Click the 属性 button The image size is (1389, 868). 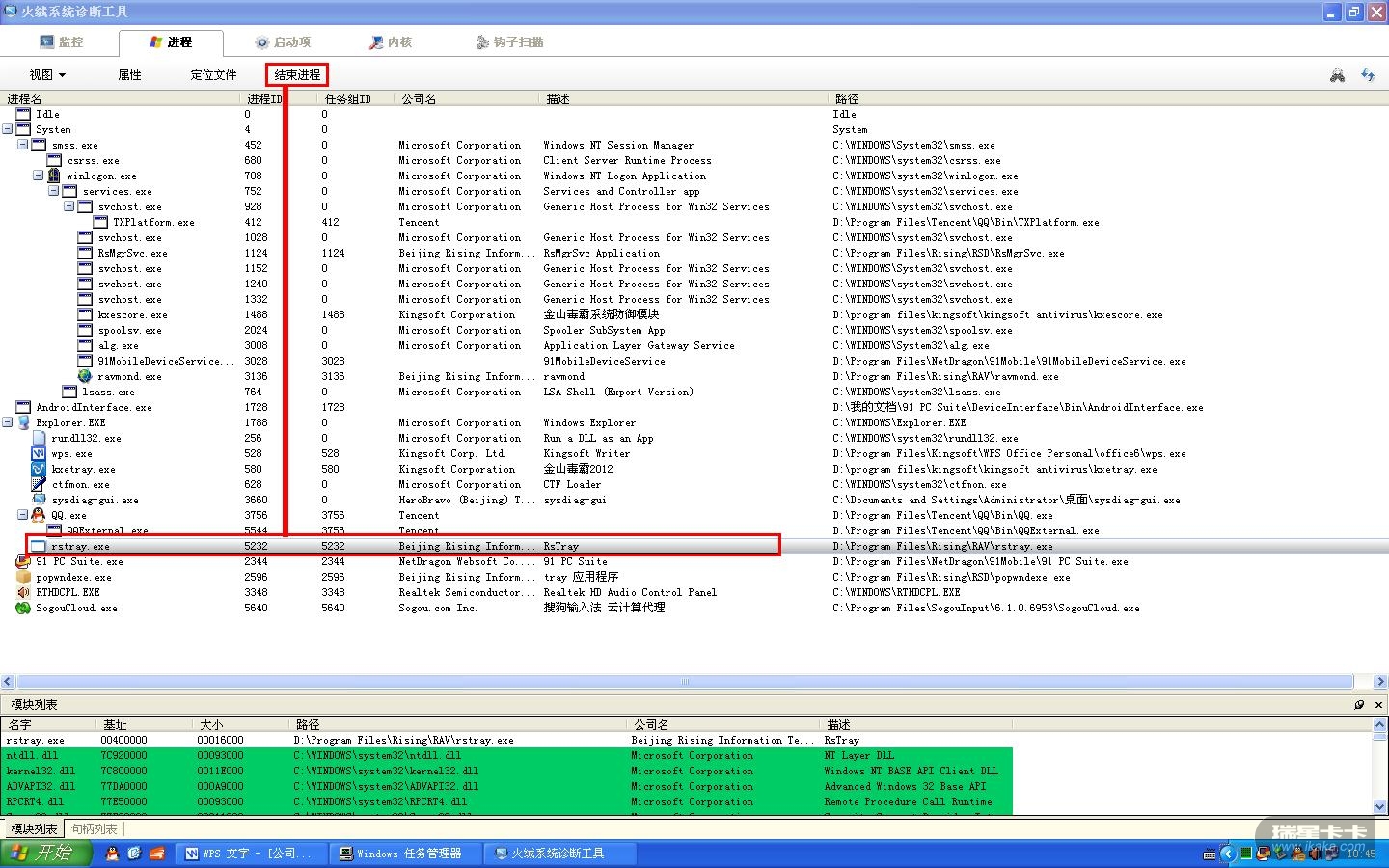pyautogui.click(x=130, y=75)
